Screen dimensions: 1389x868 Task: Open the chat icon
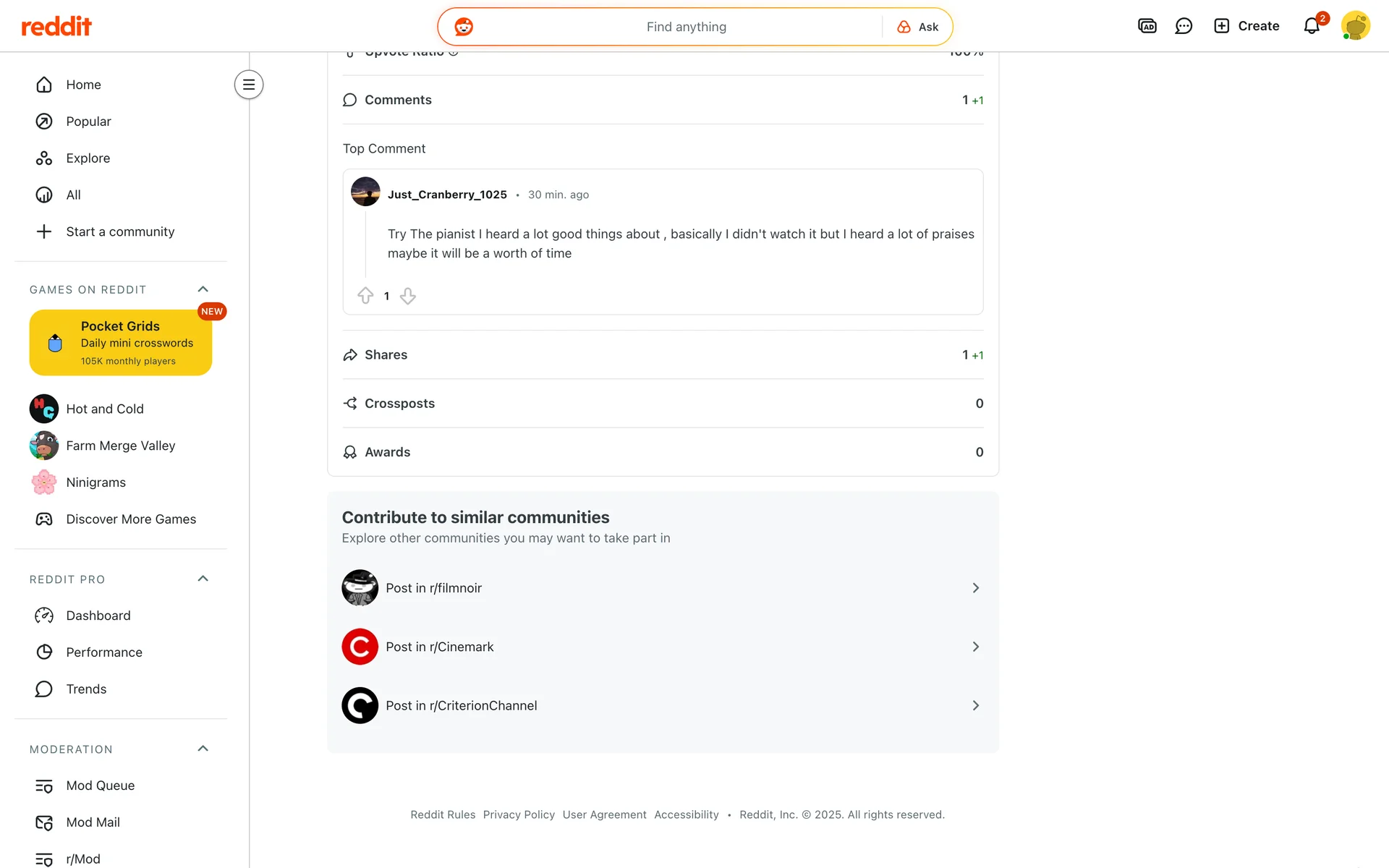[1184, 26]
